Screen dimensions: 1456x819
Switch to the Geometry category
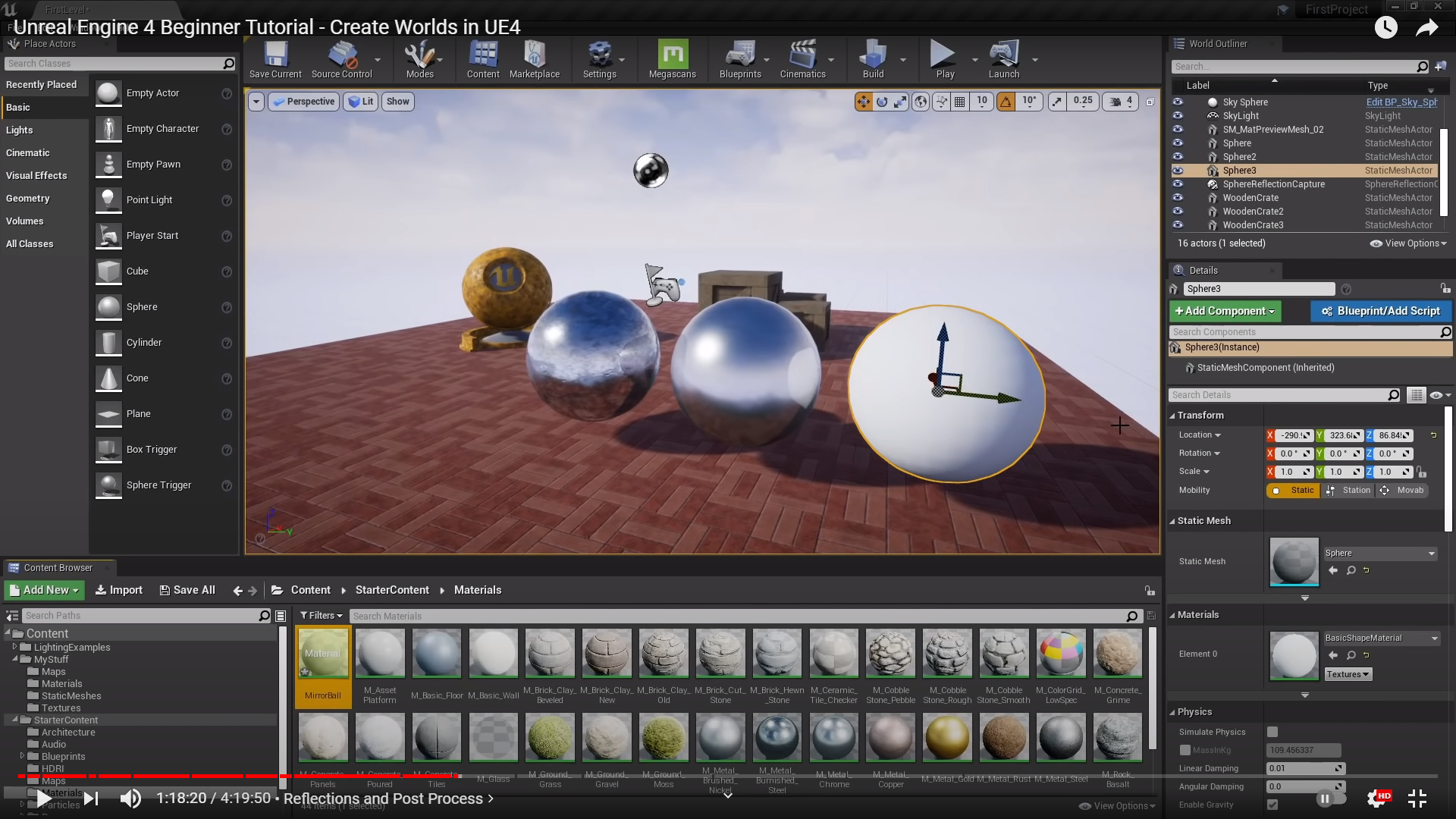28,199
